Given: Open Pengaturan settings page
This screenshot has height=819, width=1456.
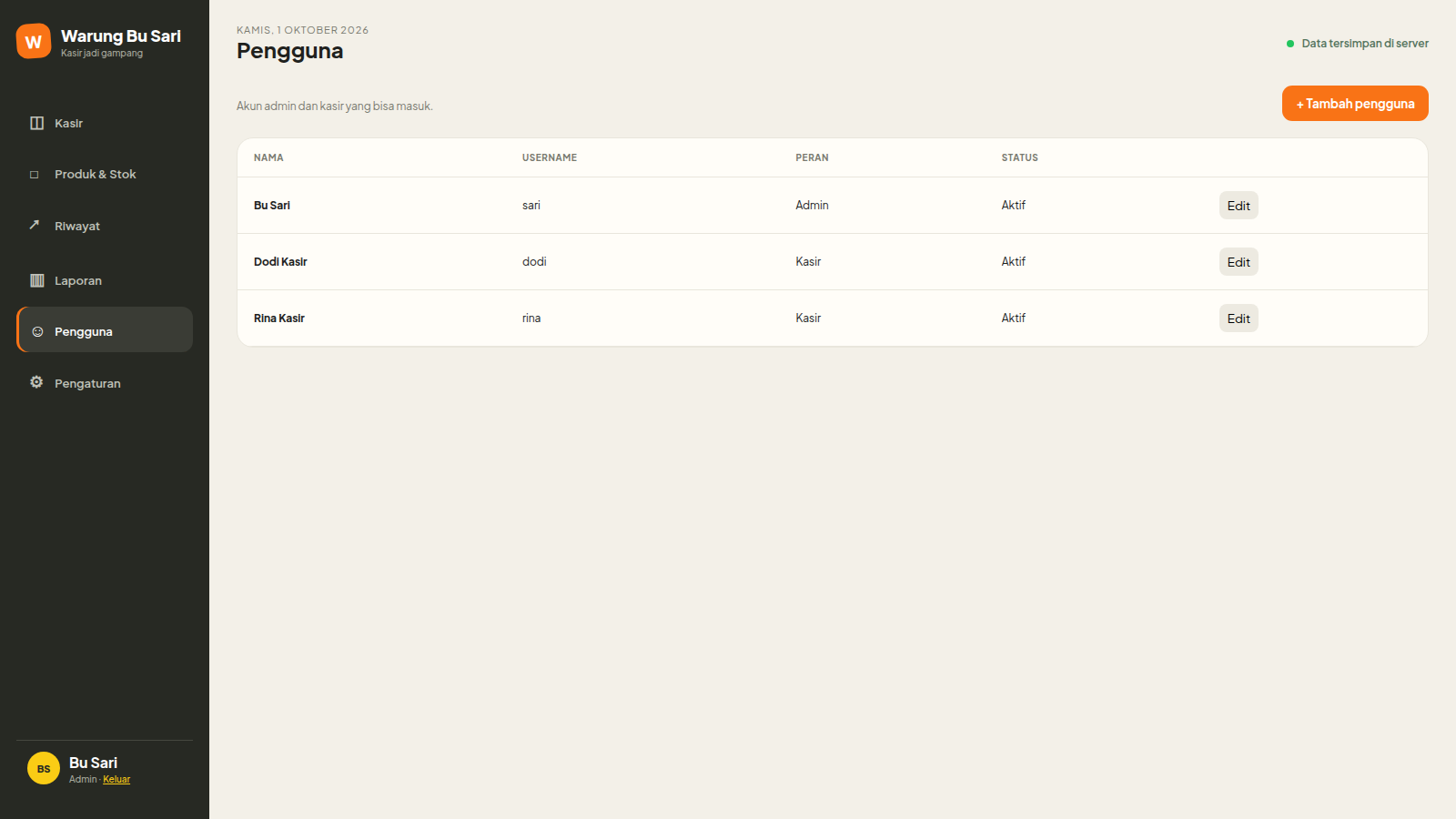Looking at the screenshot, I should tap(105, 383).
